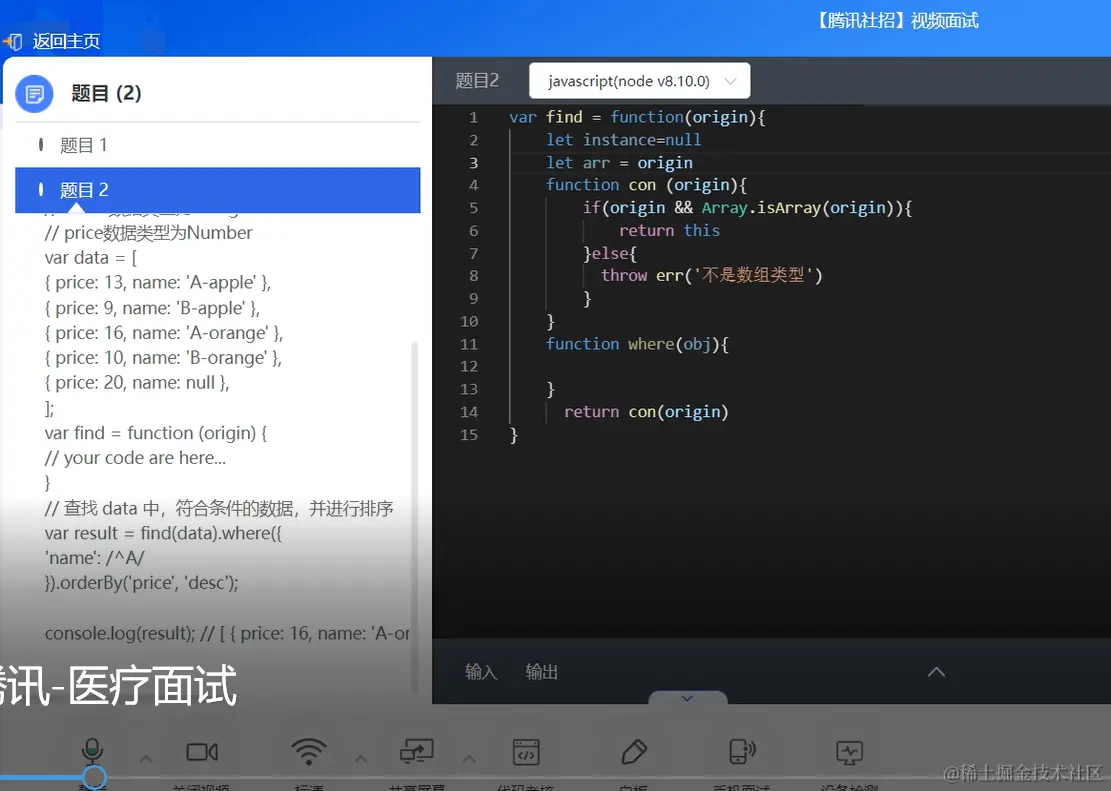The image size is (1111, 791).
Task: Click the 'console.log(result);' line
Action: pos(119,633)
